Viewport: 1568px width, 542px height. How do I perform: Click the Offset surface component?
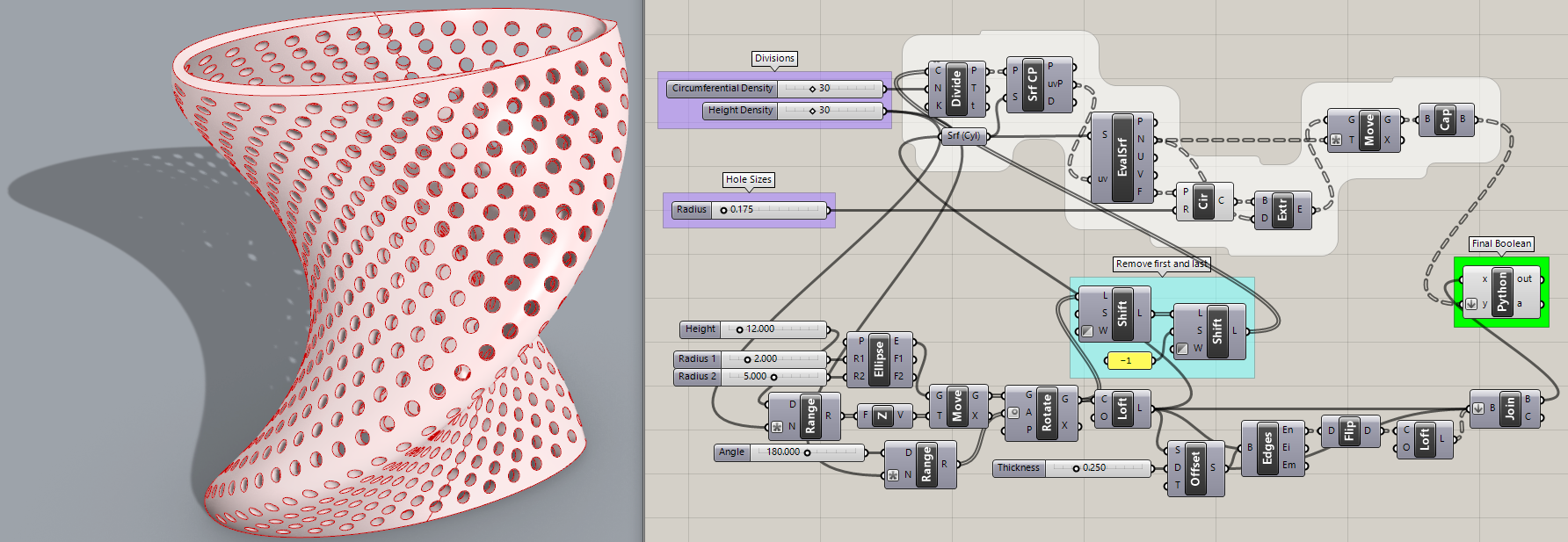pyautogui.click(x=1194, y=468)
